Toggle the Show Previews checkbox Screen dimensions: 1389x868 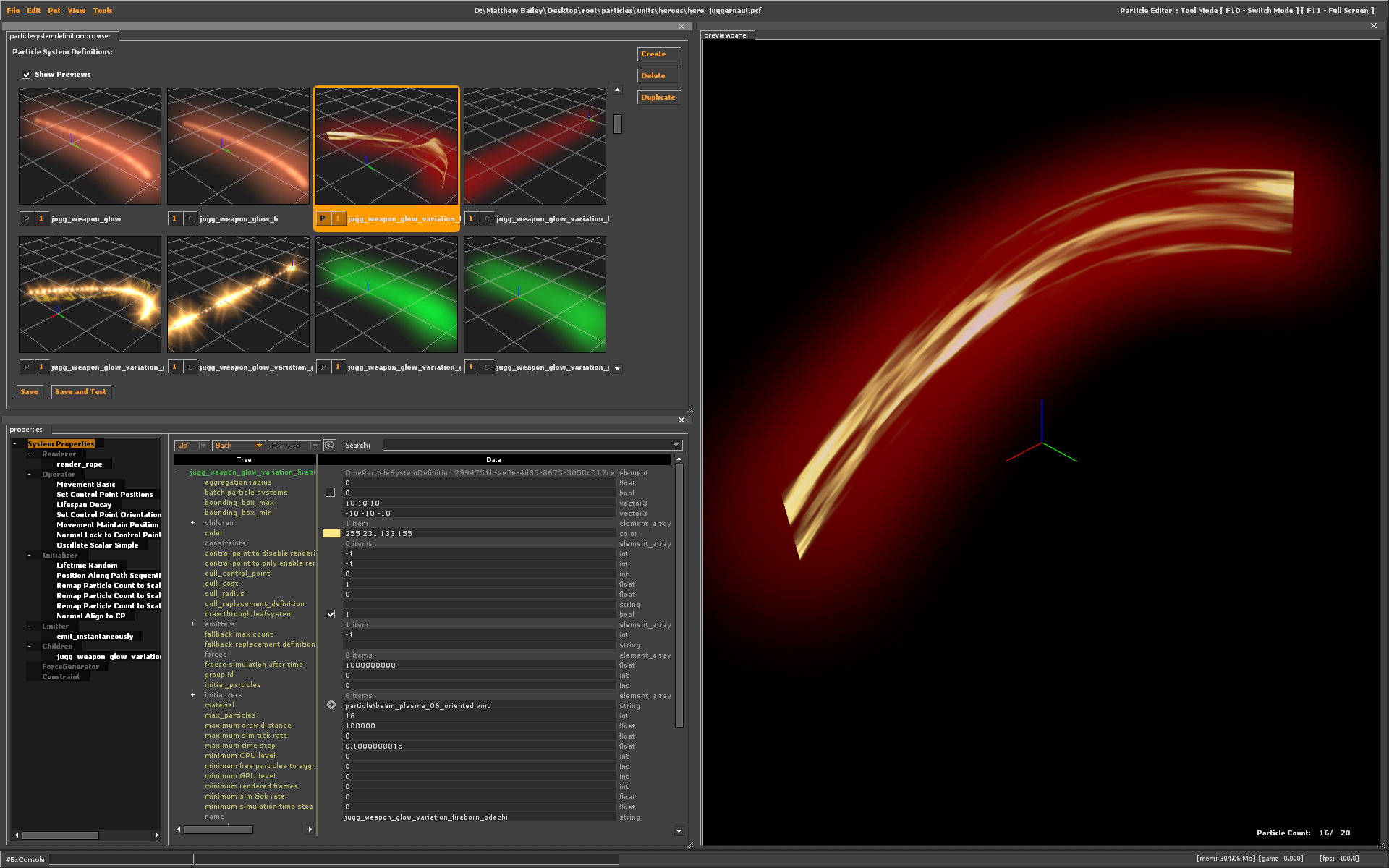point(27,75)
